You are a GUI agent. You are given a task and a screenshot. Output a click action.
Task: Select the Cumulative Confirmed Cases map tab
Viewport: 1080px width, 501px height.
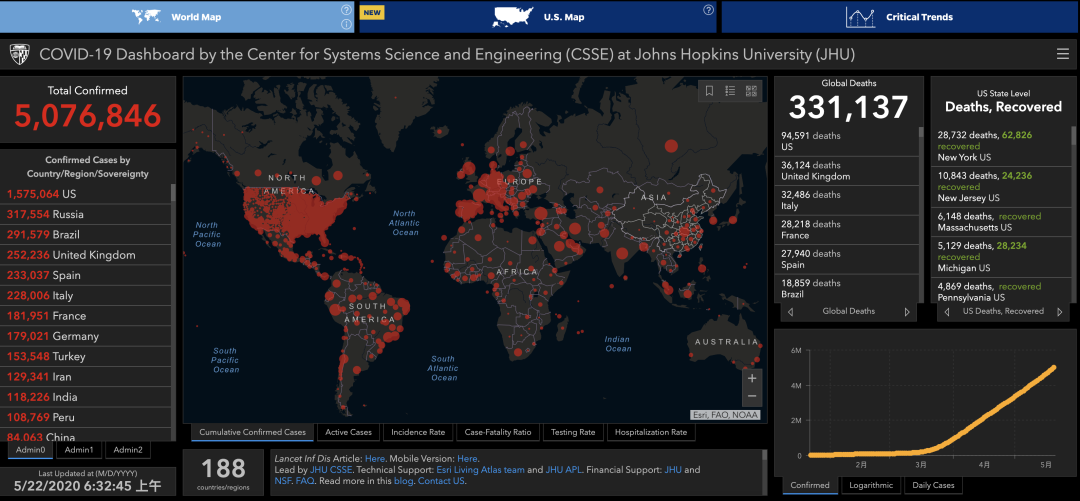click(x=252, y=432)
